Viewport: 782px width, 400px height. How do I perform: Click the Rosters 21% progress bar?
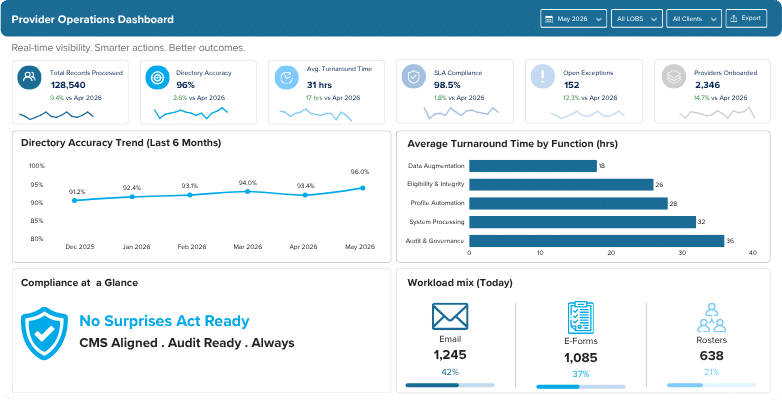[x=711, y=385]
